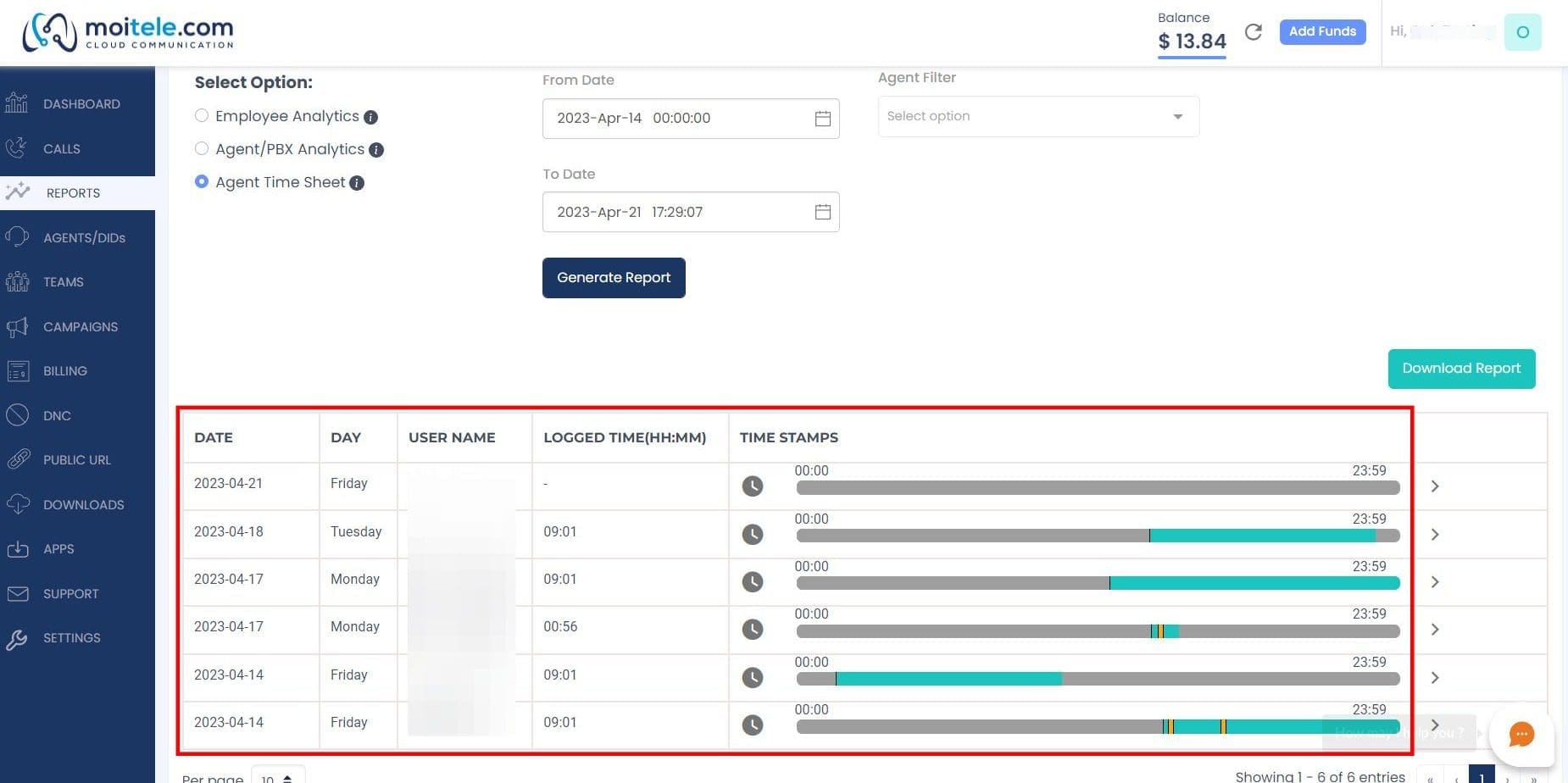Expand the 2023-04-21 Friday row chevron
The image size is (1568, 783).
pos(1435,486)
